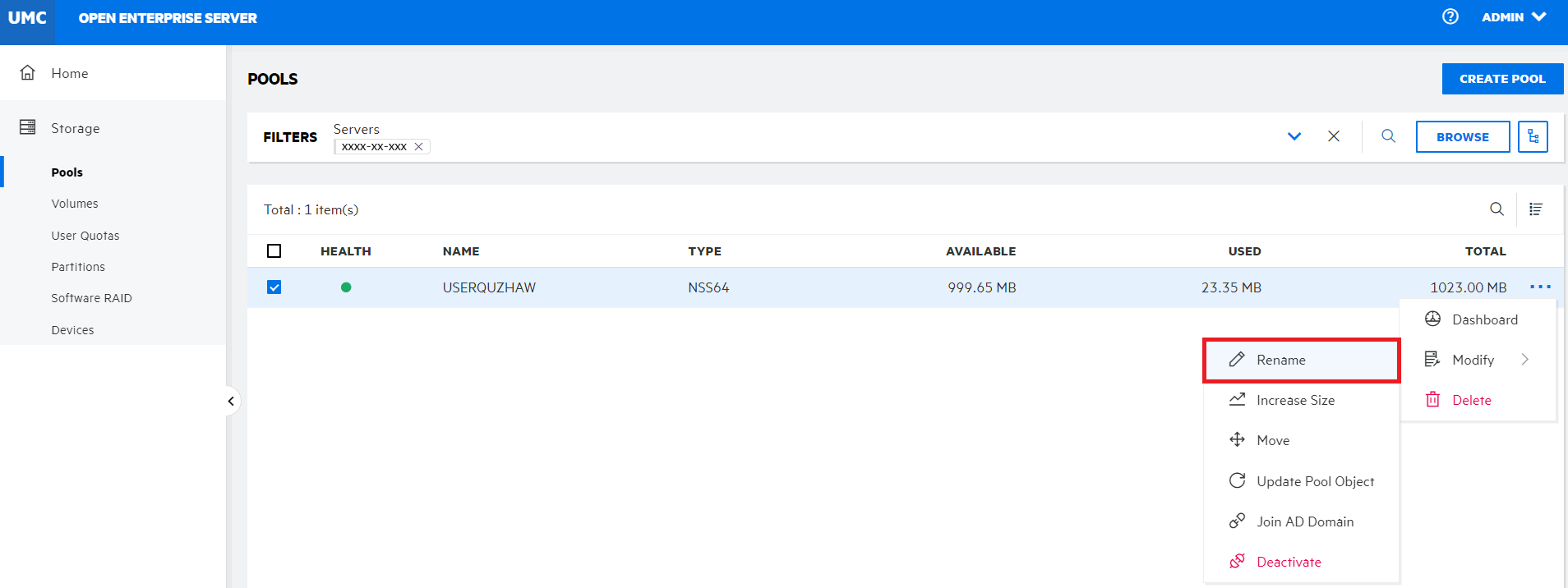Open Volumes in the Storage sidebar
The height and width of the screenshot is (588, 1568).
pos(75,204)
